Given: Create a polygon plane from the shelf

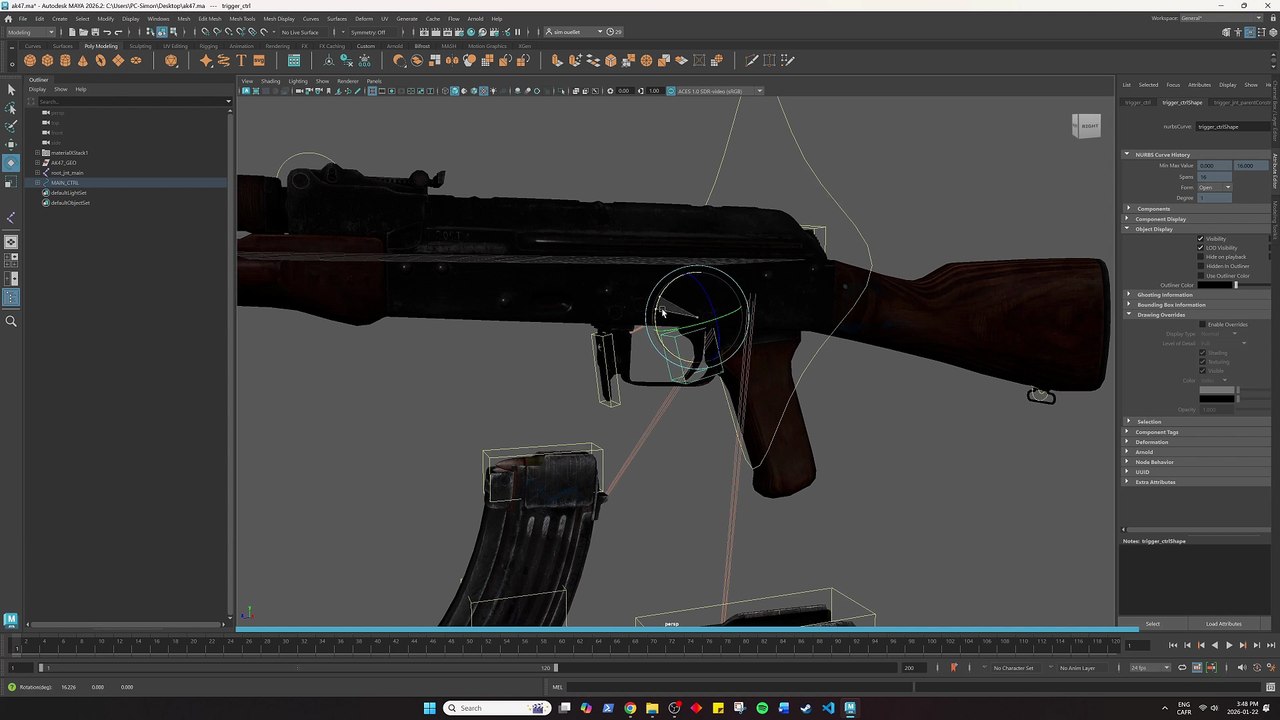Looking at the screenshot, I should point(118,61).
